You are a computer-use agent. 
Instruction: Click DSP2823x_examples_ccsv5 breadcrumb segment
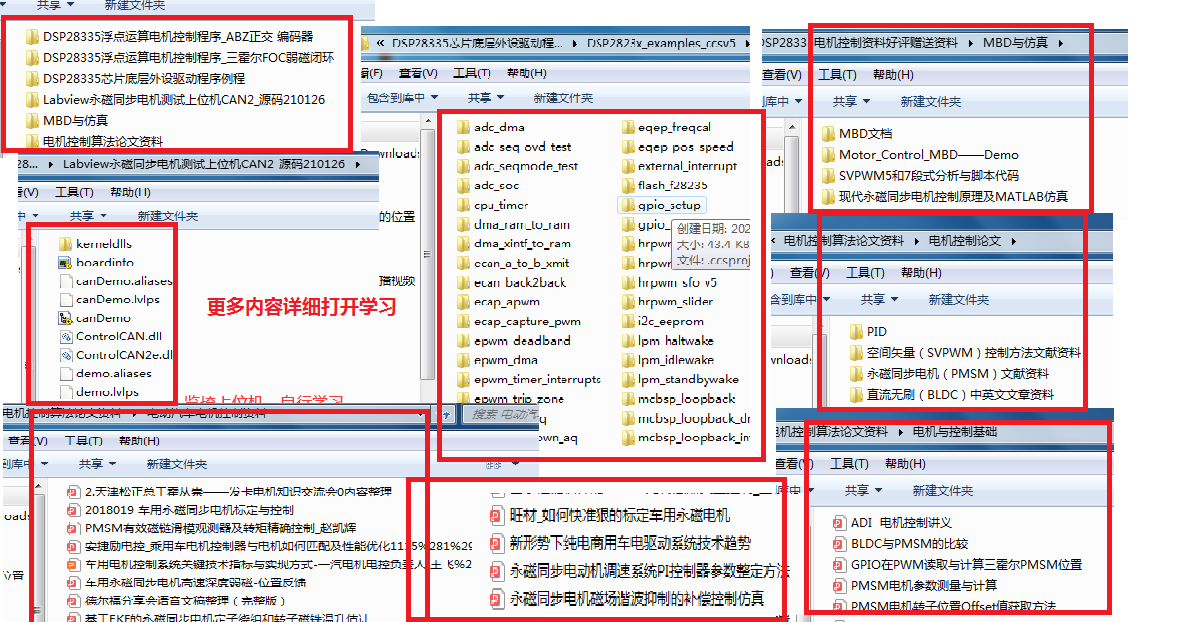(661, 44)
